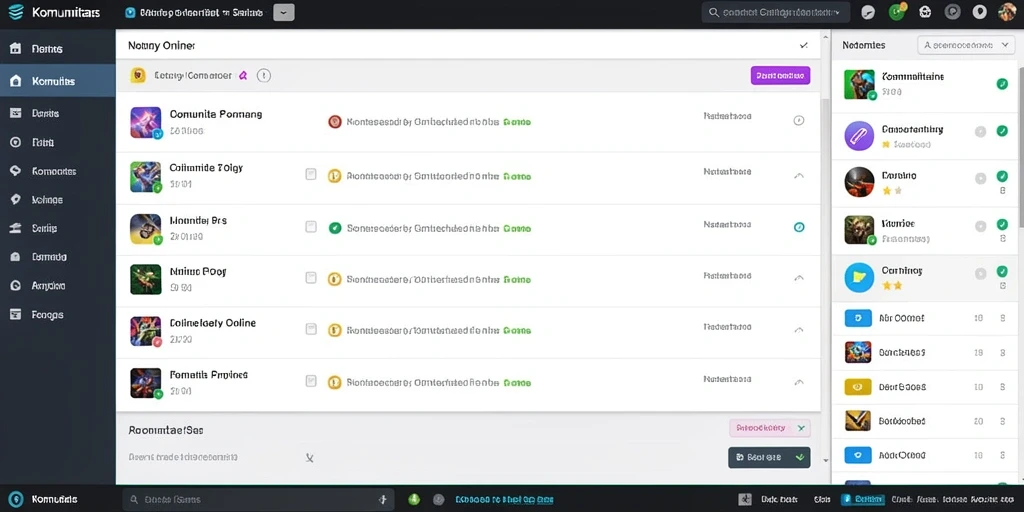The height and width of the screenshot is (512, 1024).
Task: Open the green arrow on dark Bdot ats button
Action: [x=800, y=458]
